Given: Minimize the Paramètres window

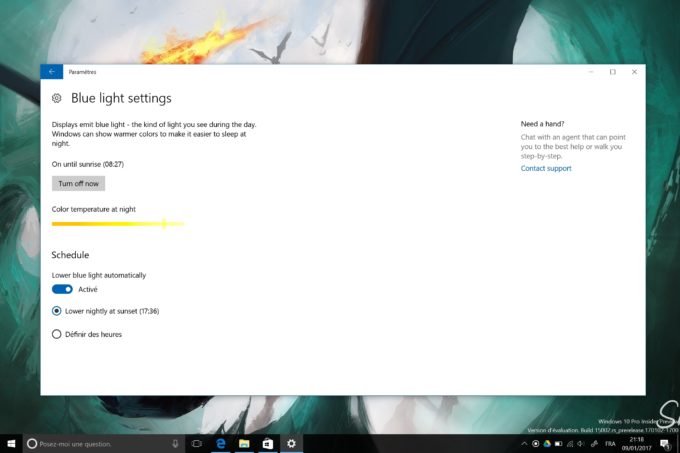Looking at the screenshot, I should [x=591, y=72].
